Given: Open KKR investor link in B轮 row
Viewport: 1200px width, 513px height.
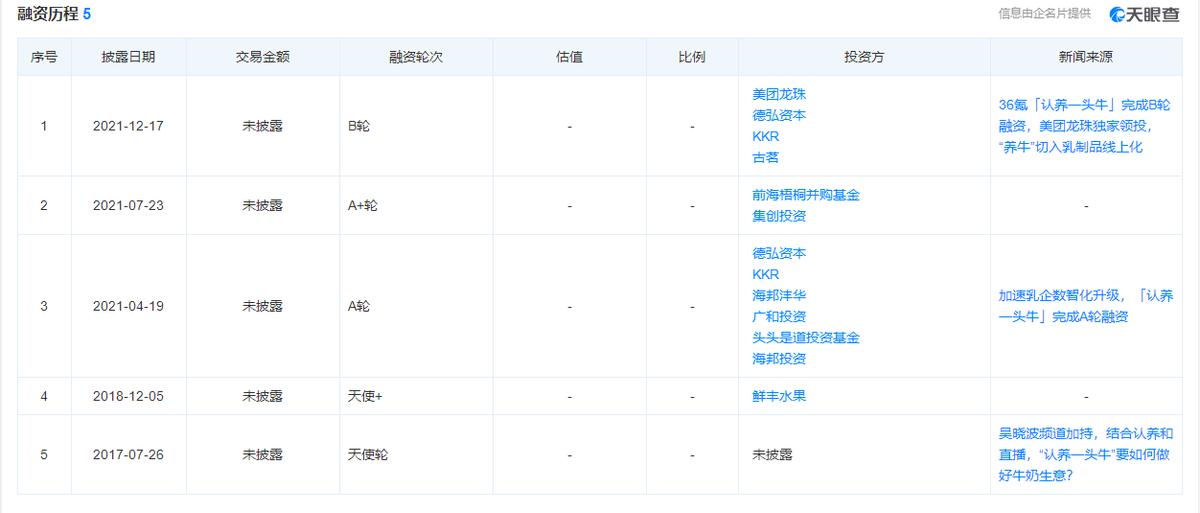Looking at the screenshot, I should (x=765, y=136).
